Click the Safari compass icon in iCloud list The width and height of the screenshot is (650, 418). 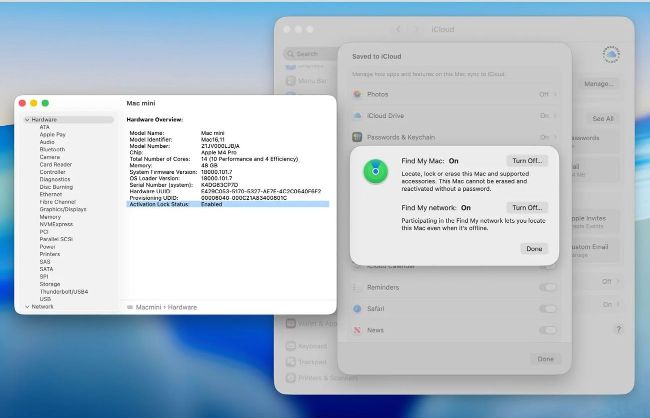357,309
